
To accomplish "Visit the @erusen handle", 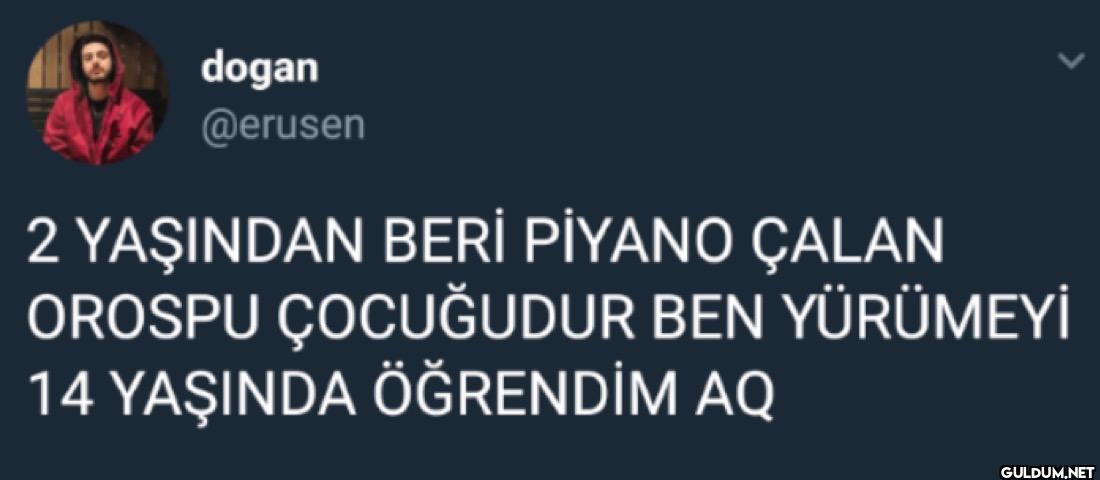I will click(x=283, y=126).
